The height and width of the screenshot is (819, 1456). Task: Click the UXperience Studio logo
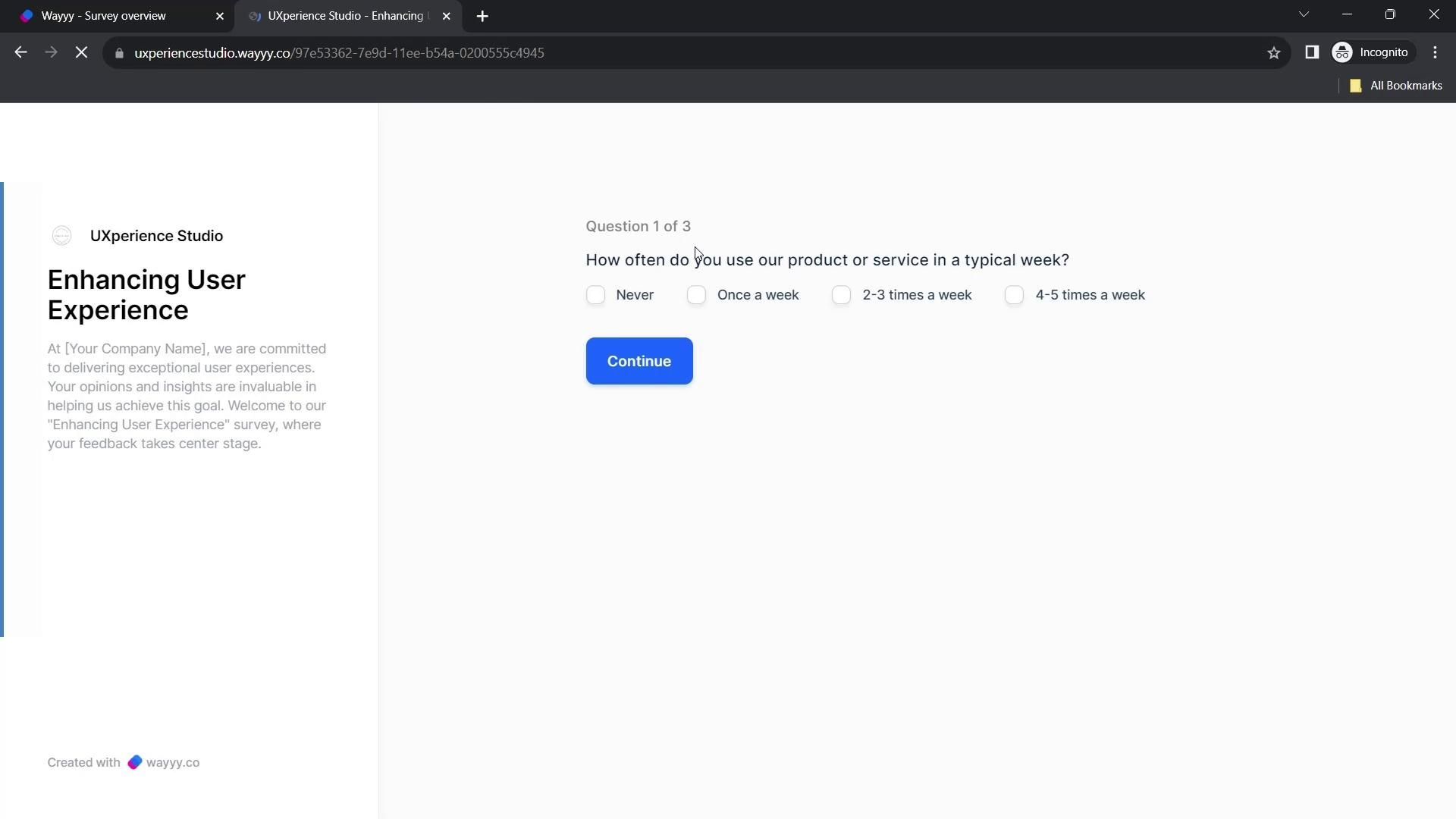click(x=62, y=236)
